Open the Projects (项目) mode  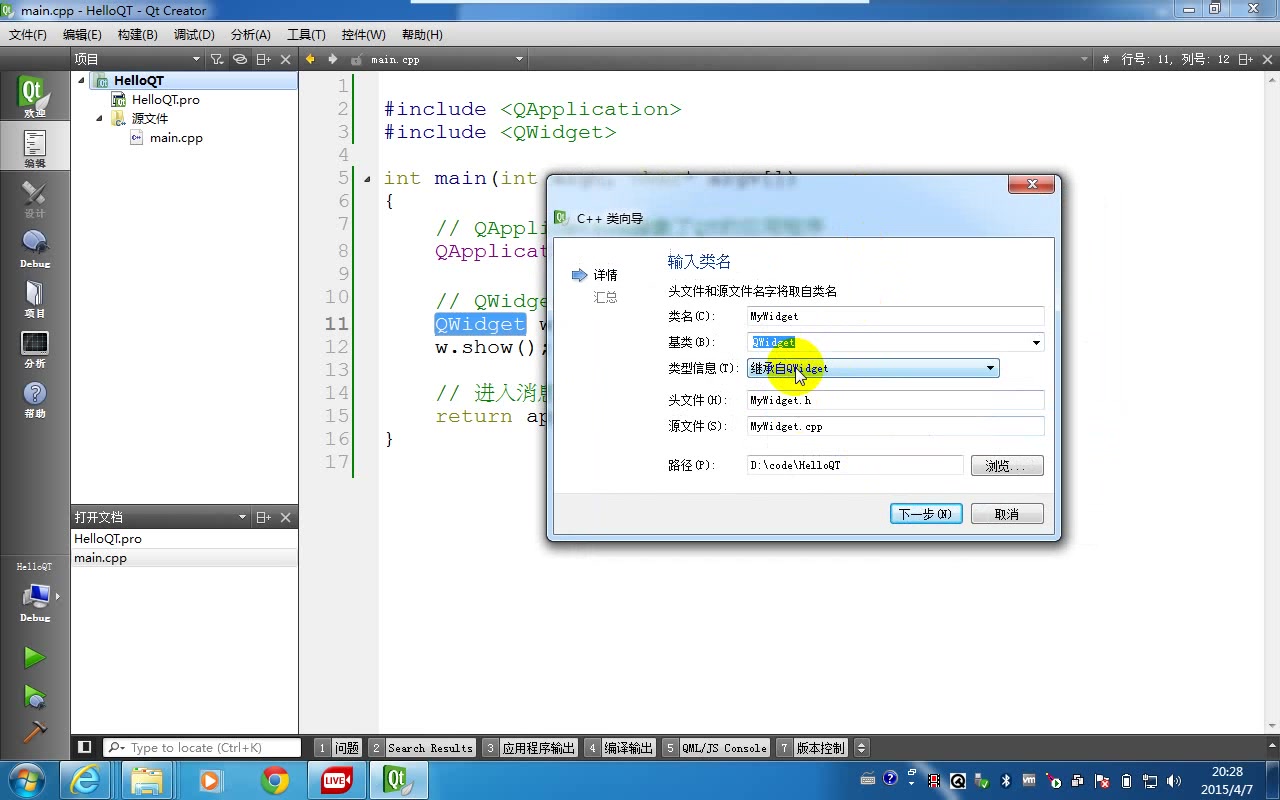pyautogui.click(x=34, y=298)
